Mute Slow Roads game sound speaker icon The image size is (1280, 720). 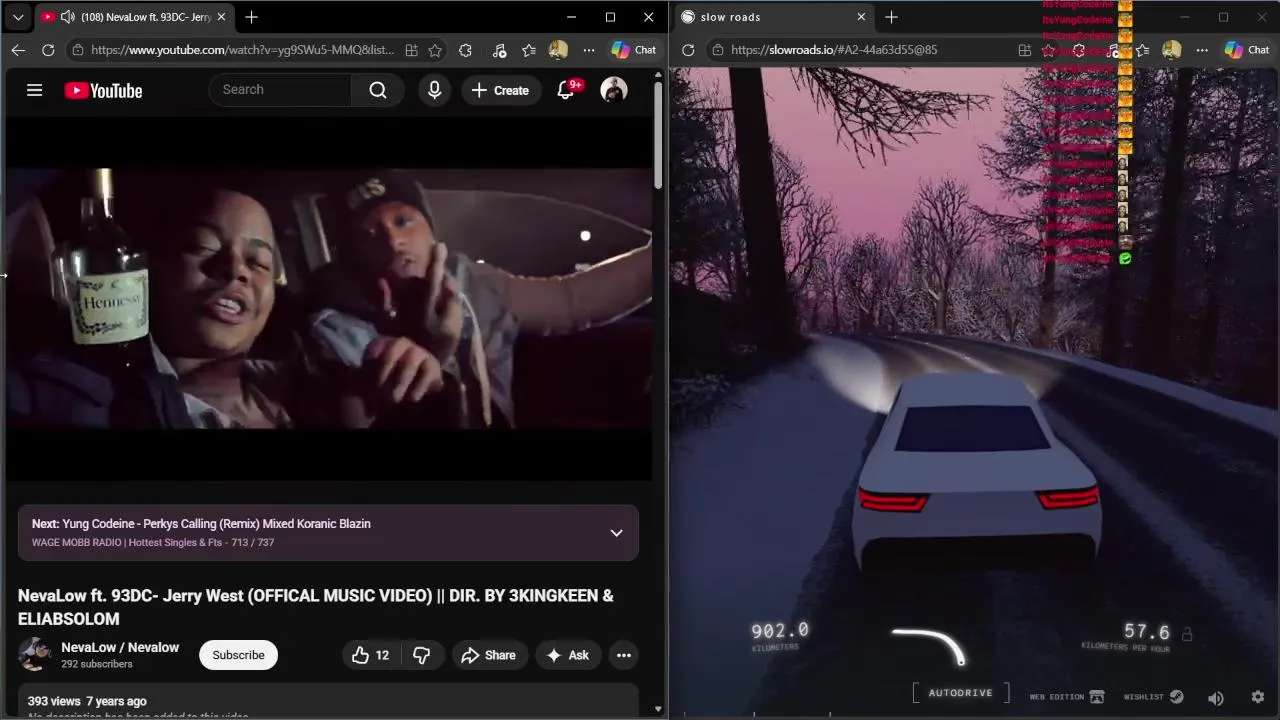point(1216,698)
